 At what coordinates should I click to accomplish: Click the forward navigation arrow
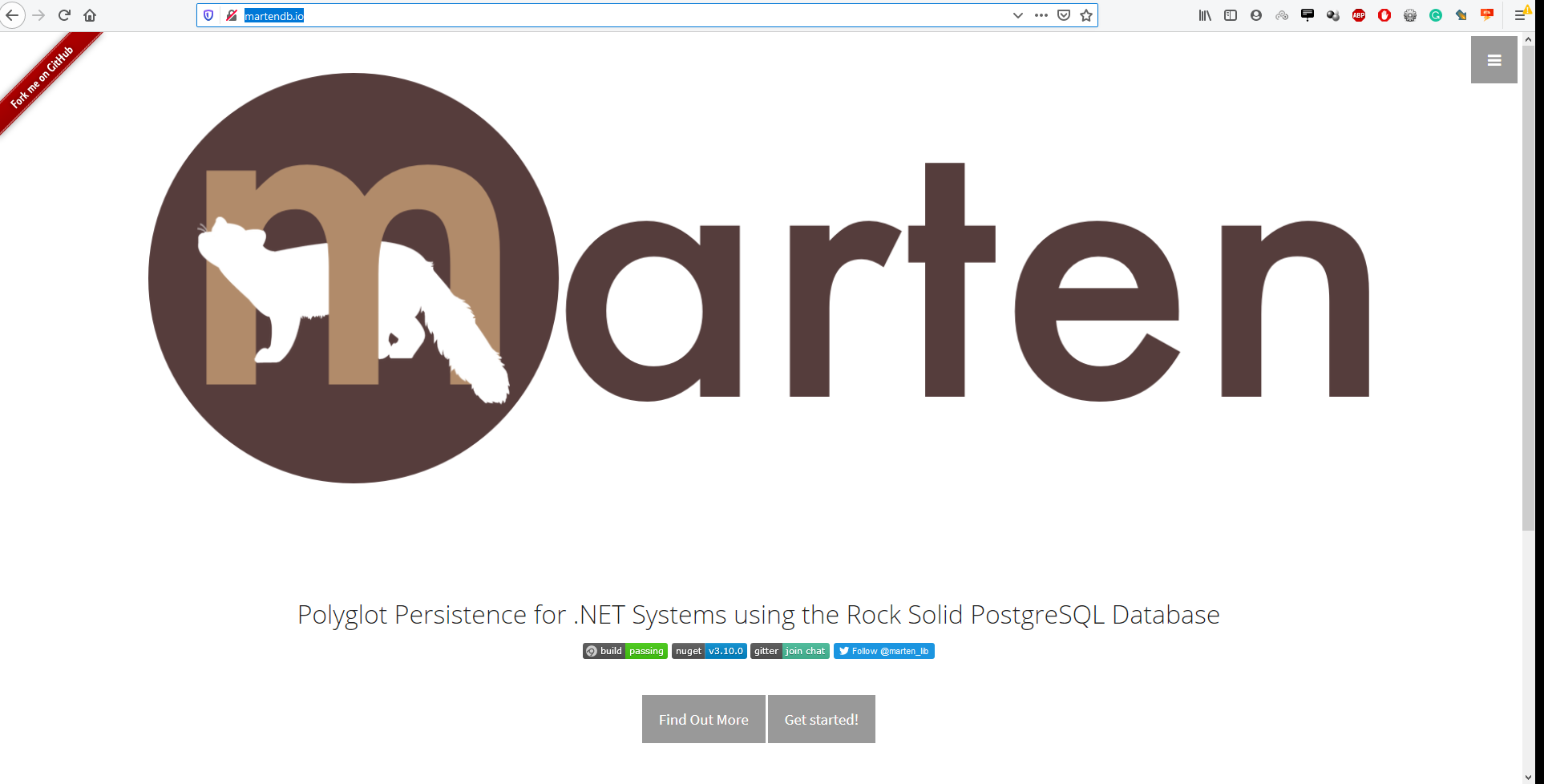tap(38, 15)
